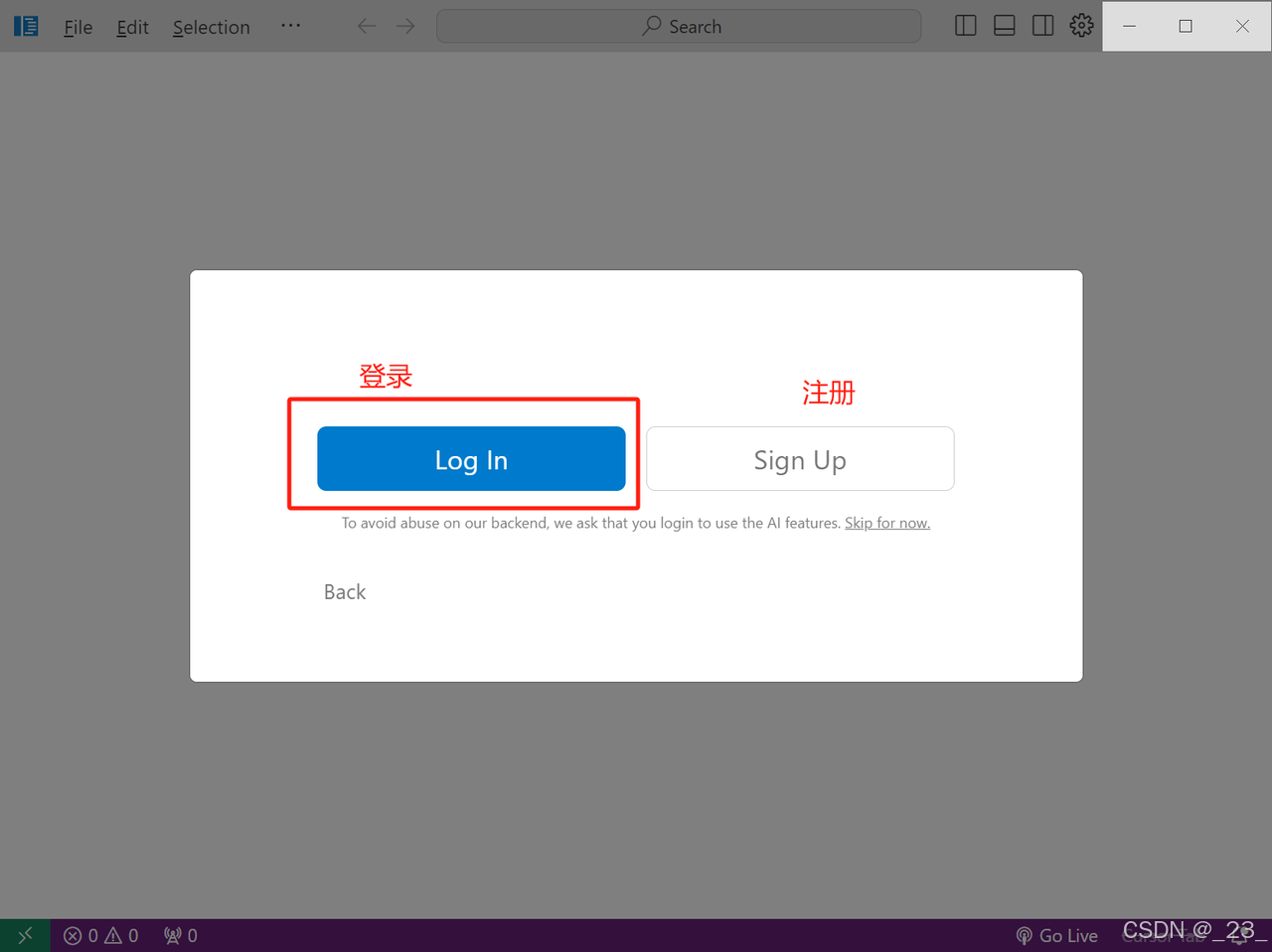Follow the 'Skip for now' link
1272x952 pixels.
[x=886, y=523]
